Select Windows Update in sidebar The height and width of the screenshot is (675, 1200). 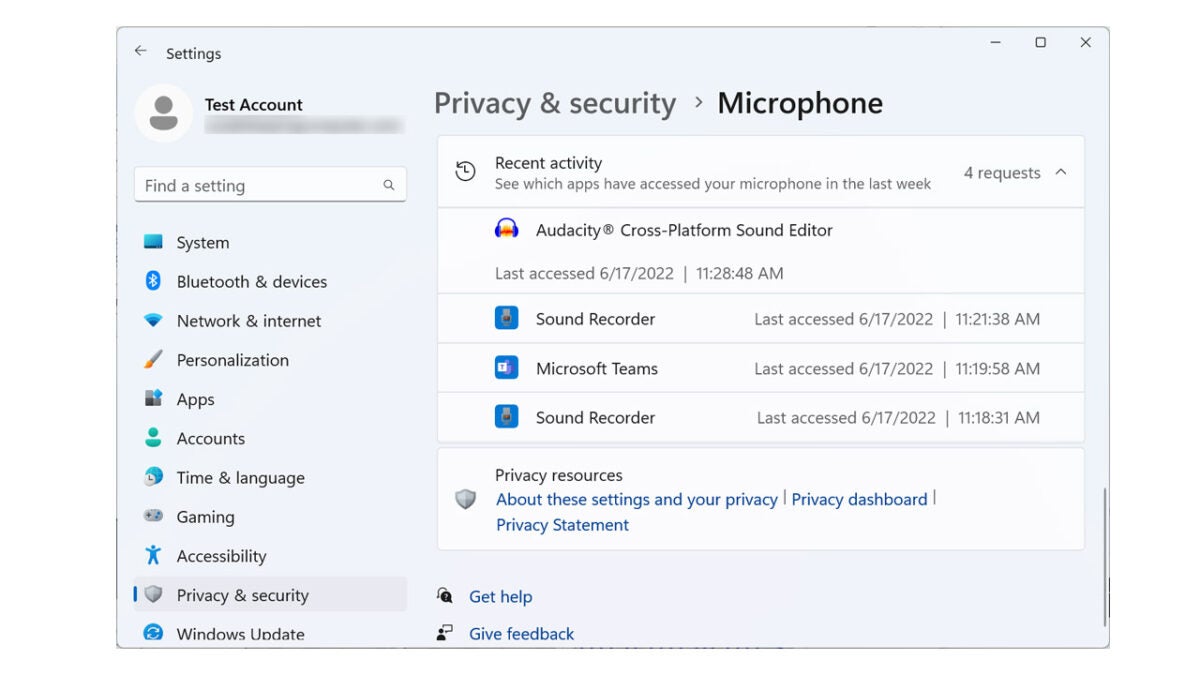(x=270, y=633)
